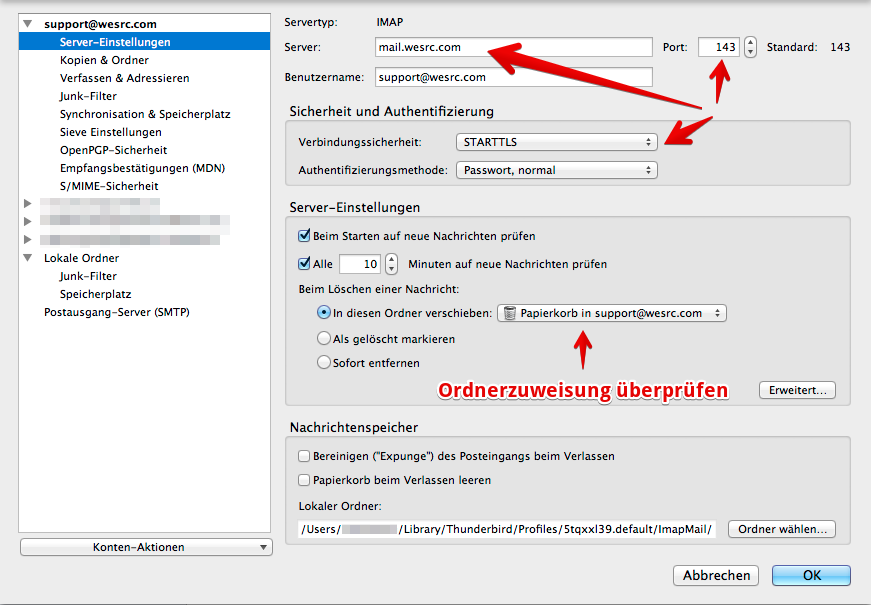The width and height of the screenshot is (871, 605).
Task: Open Postausgang-Server (SMTP) settings
Action: point(117,312)
